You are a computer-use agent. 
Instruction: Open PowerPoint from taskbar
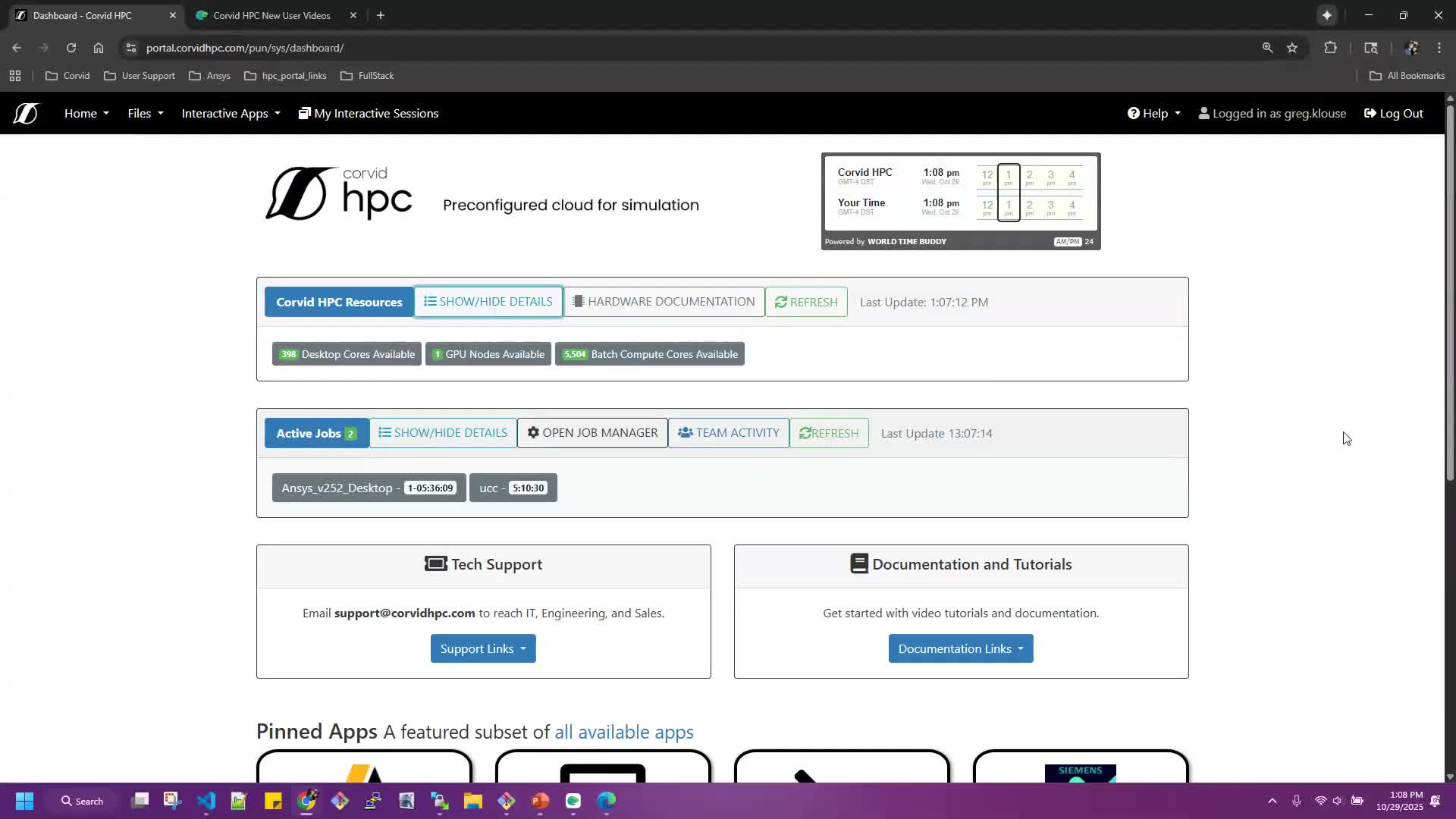coord(540,801)
